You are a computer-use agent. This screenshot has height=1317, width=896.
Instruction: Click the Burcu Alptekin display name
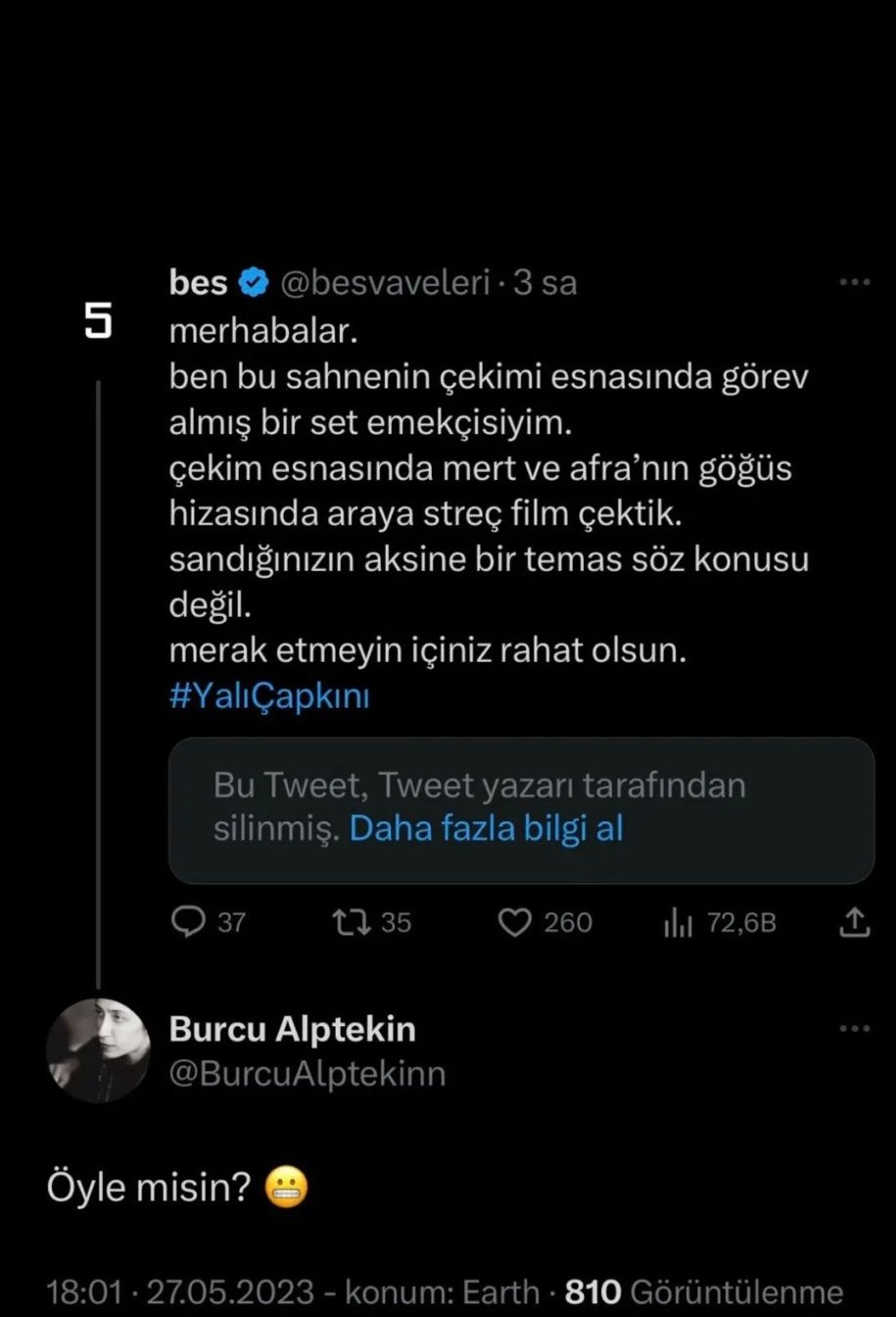292,1029
